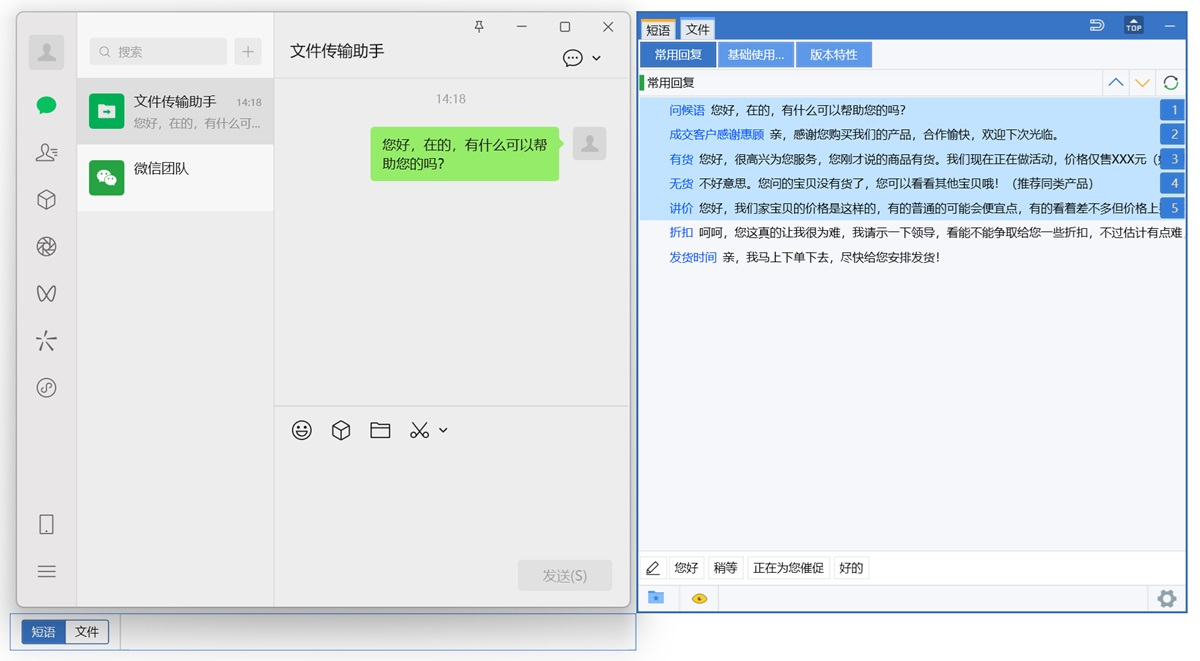This screenshot has width=1200, height=661.
Task: Open the 版本特性 tab
Action: pyautogui.click(x=833, y=54)
